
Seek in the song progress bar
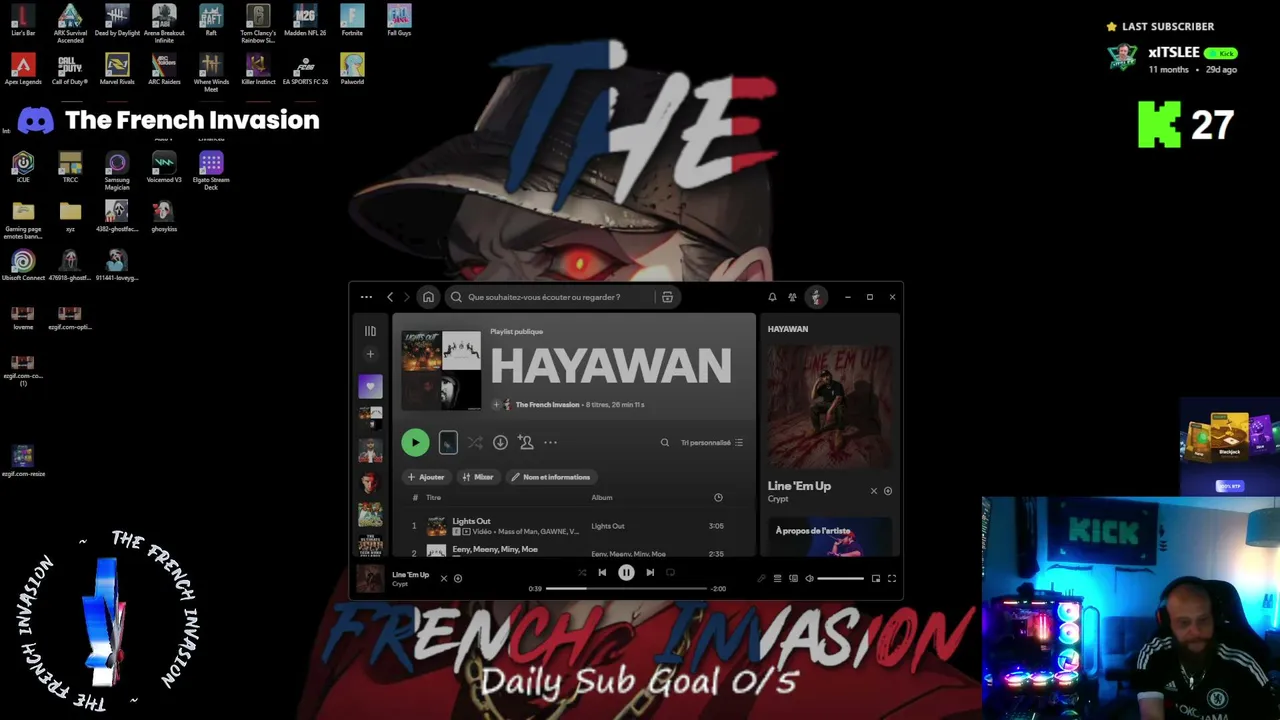[626, 589]
